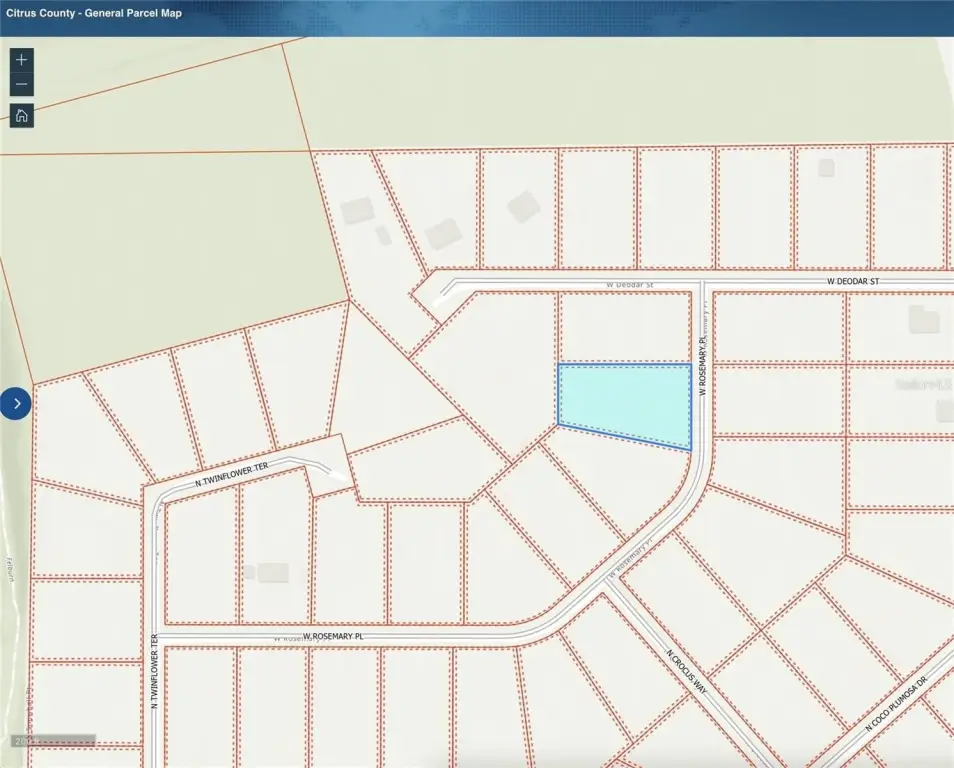Select the highlighted cyan parcel
Viewport: 954px width, 768px height.
point(624,402)
